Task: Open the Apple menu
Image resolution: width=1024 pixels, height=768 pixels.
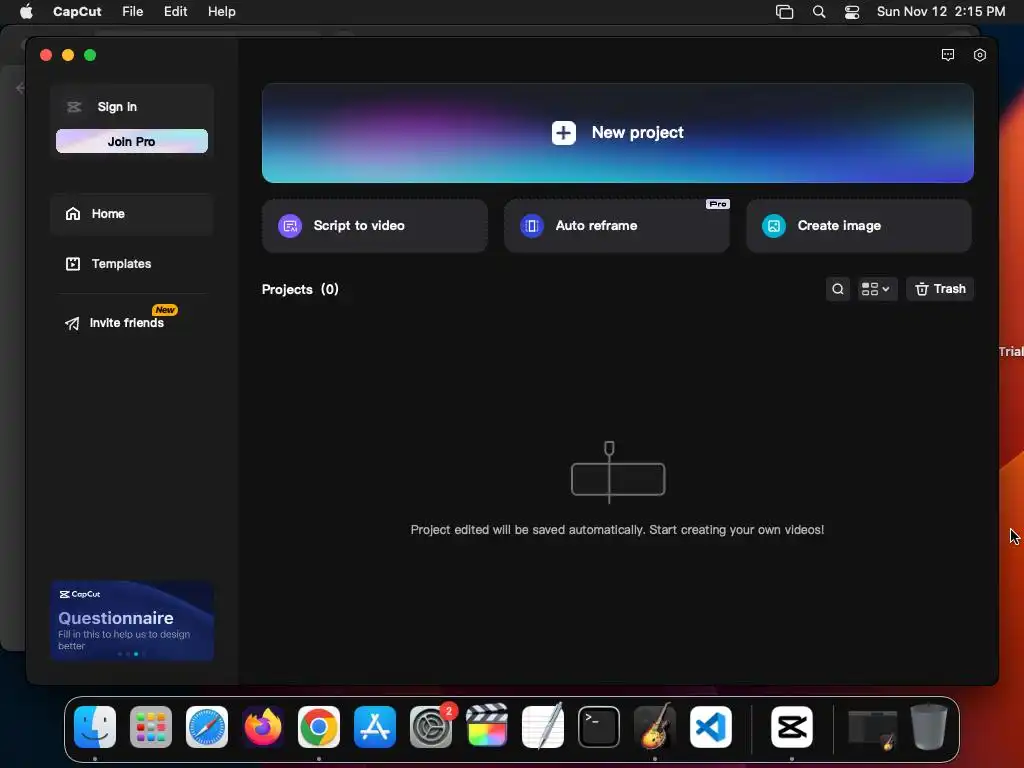Action: tap(26, 12)
